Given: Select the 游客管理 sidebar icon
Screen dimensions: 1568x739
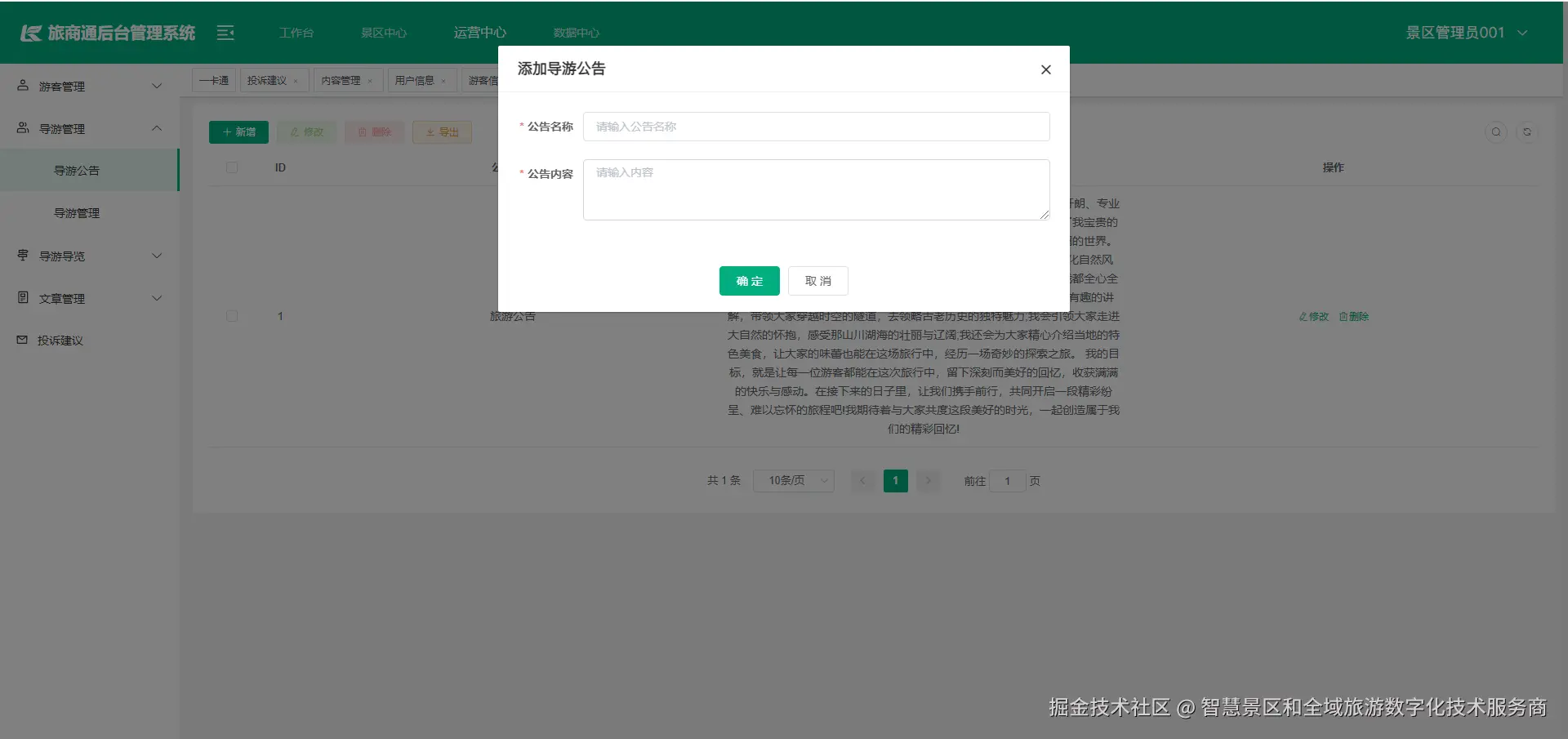Looking at the screenshot, I should click(x=21, y=85).
